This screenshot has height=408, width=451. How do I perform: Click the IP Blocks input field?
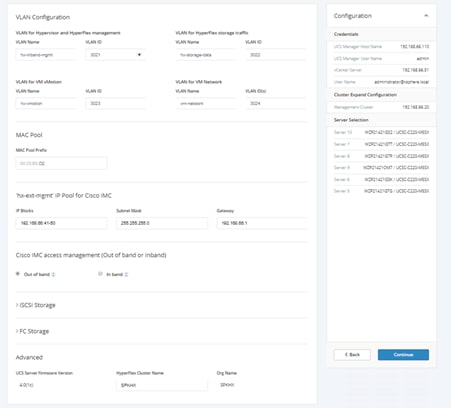61,223
